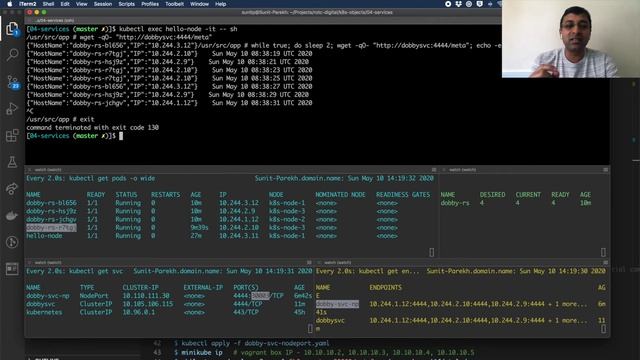Click 'command terminated with exit code 130'

point(93,127)
